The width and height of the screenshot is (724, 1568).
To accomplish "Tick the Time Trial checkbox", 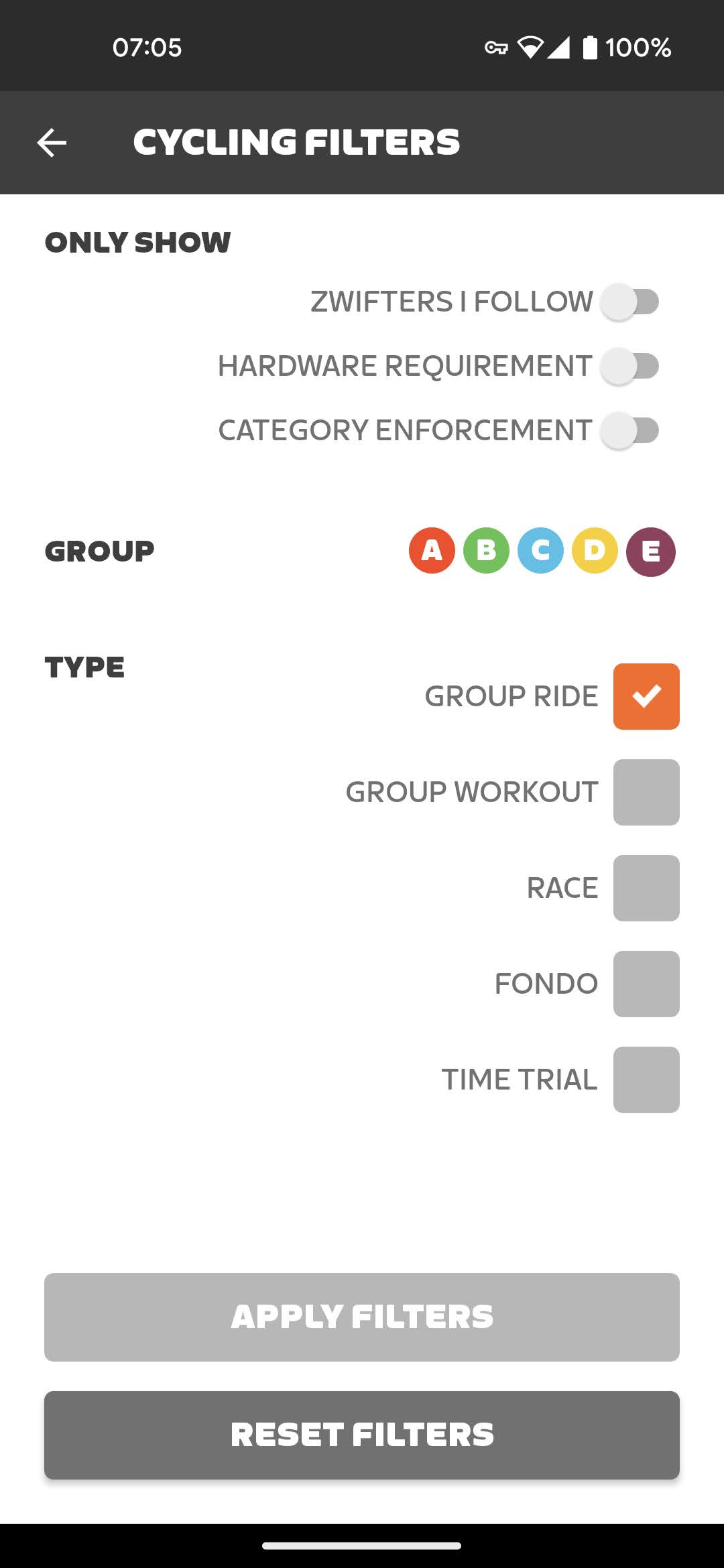I will (646, 1080).
